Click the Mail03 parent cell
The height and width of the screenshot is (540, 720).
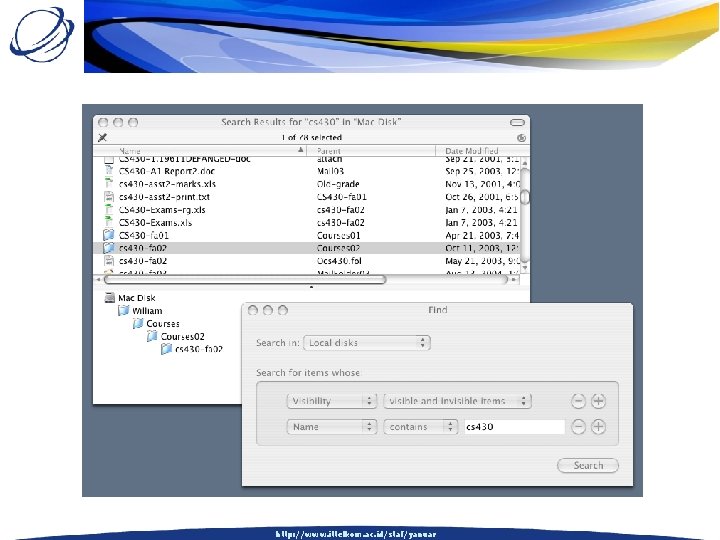coord(330,171)
